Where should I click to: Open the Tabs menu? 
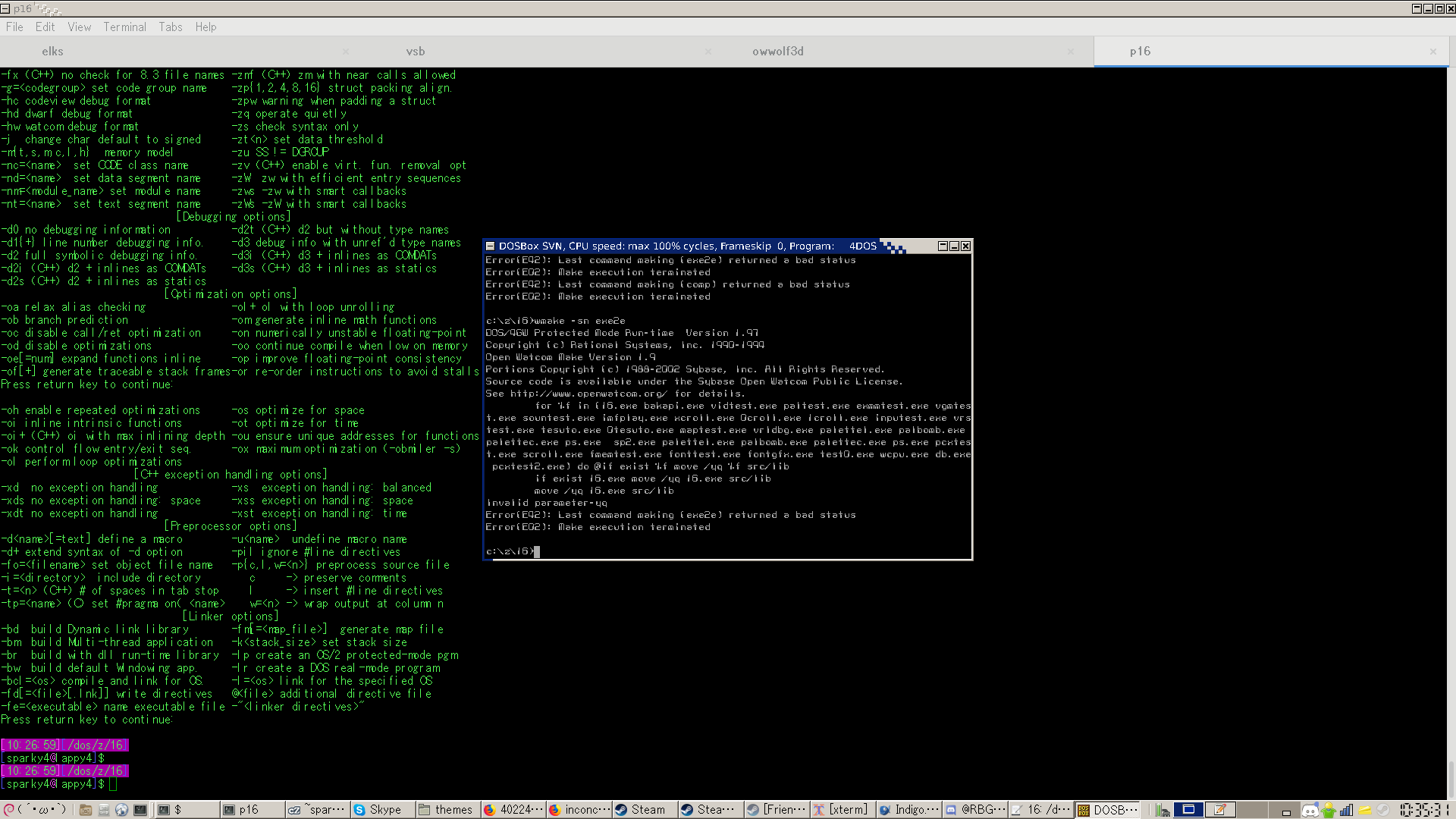point(170,27)
